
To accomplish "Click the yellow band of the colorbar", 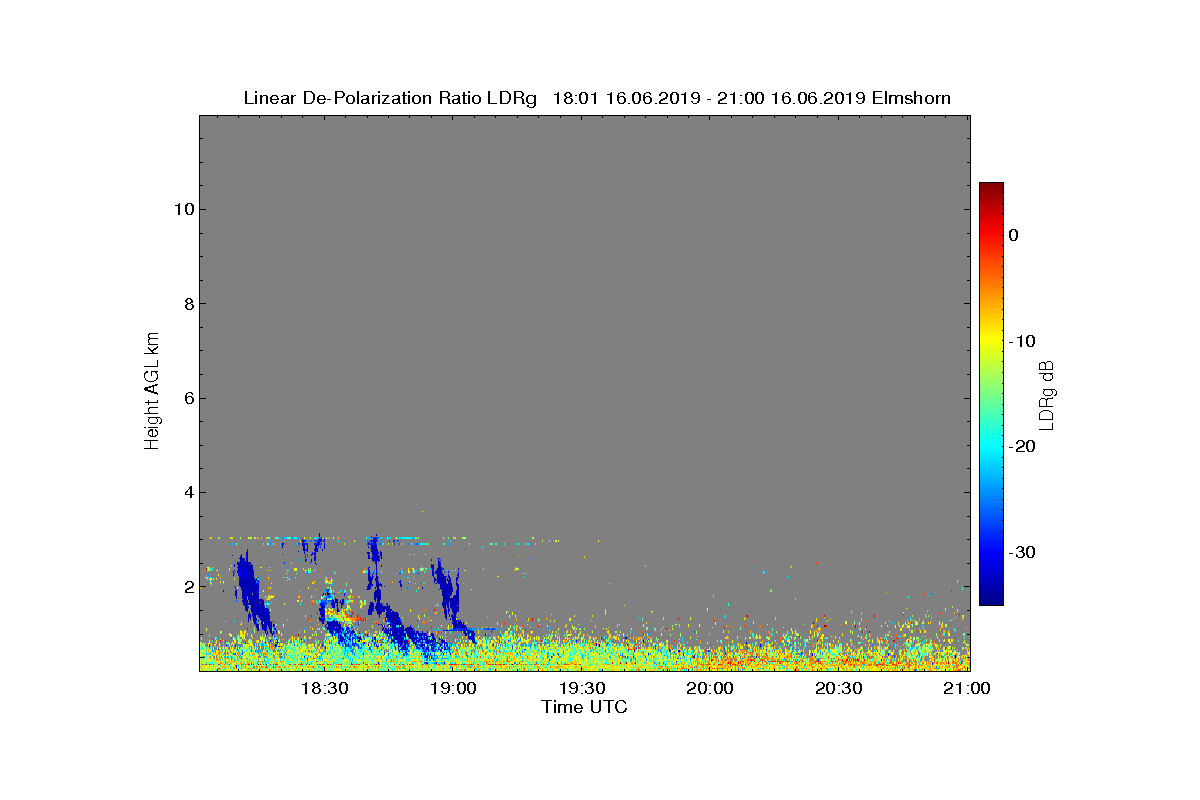I will 991,338.
